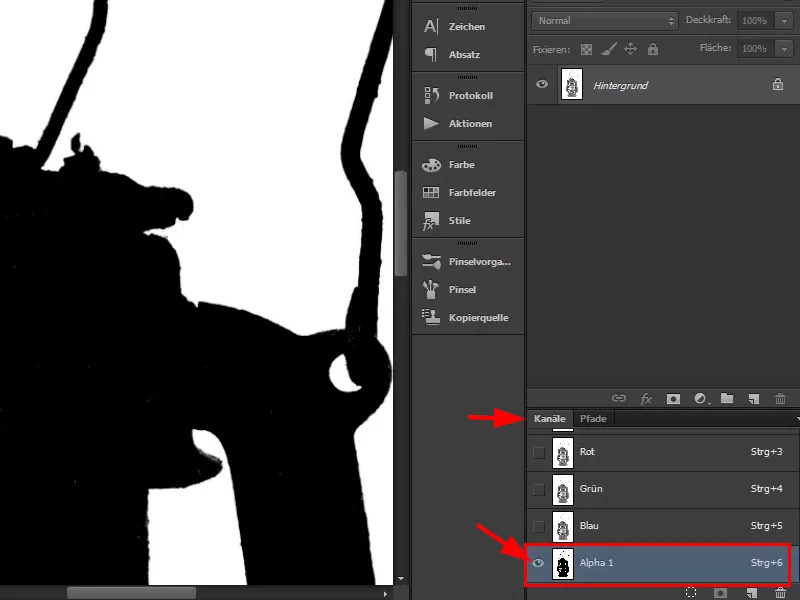Click the lock icon on Hintergrund layer
Viewport: 800px width, 600px height.
[x=778, y=84]
